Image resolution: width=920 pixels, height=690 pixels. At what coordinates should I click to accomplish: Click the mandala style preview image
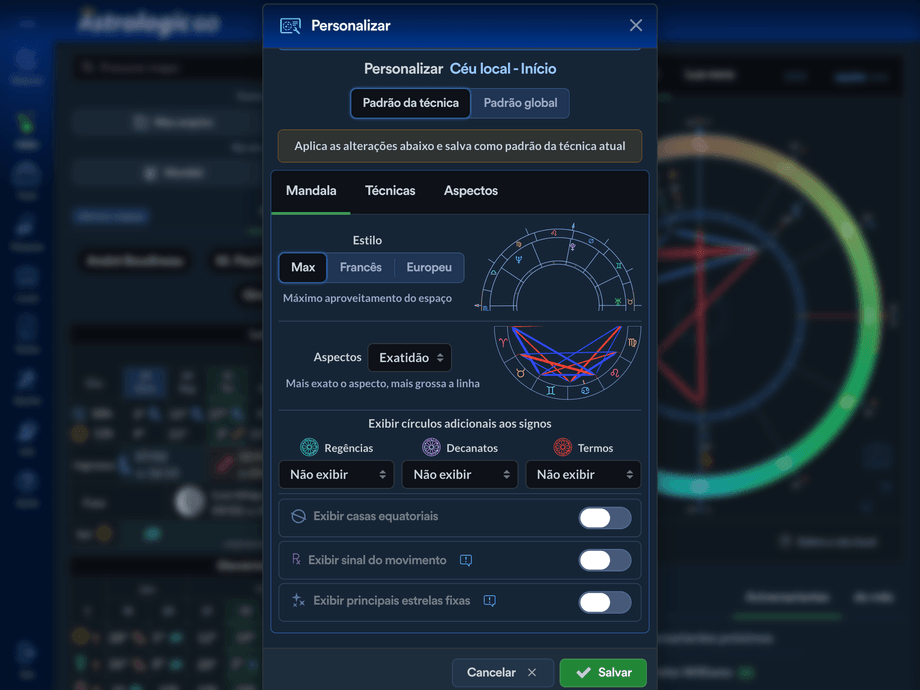coord(559,266)
